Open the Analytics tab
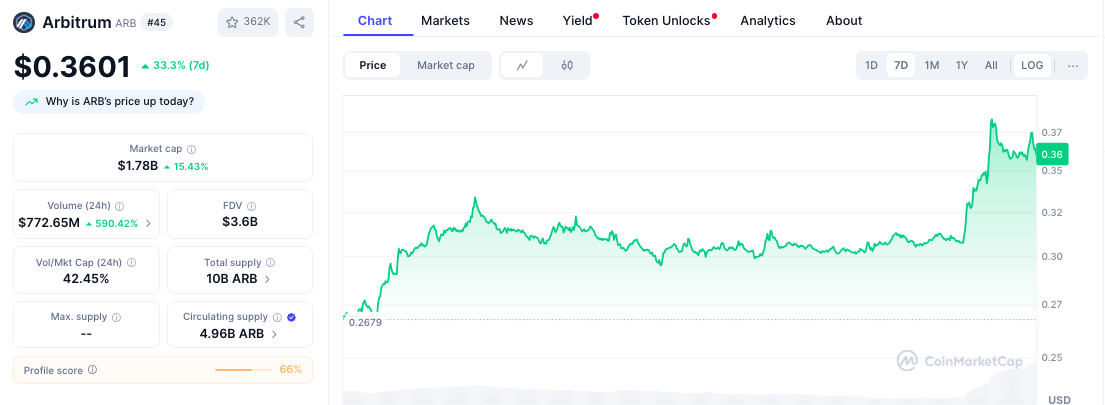This screenshot has width=1105, height=405. click(x=767, y=20)
